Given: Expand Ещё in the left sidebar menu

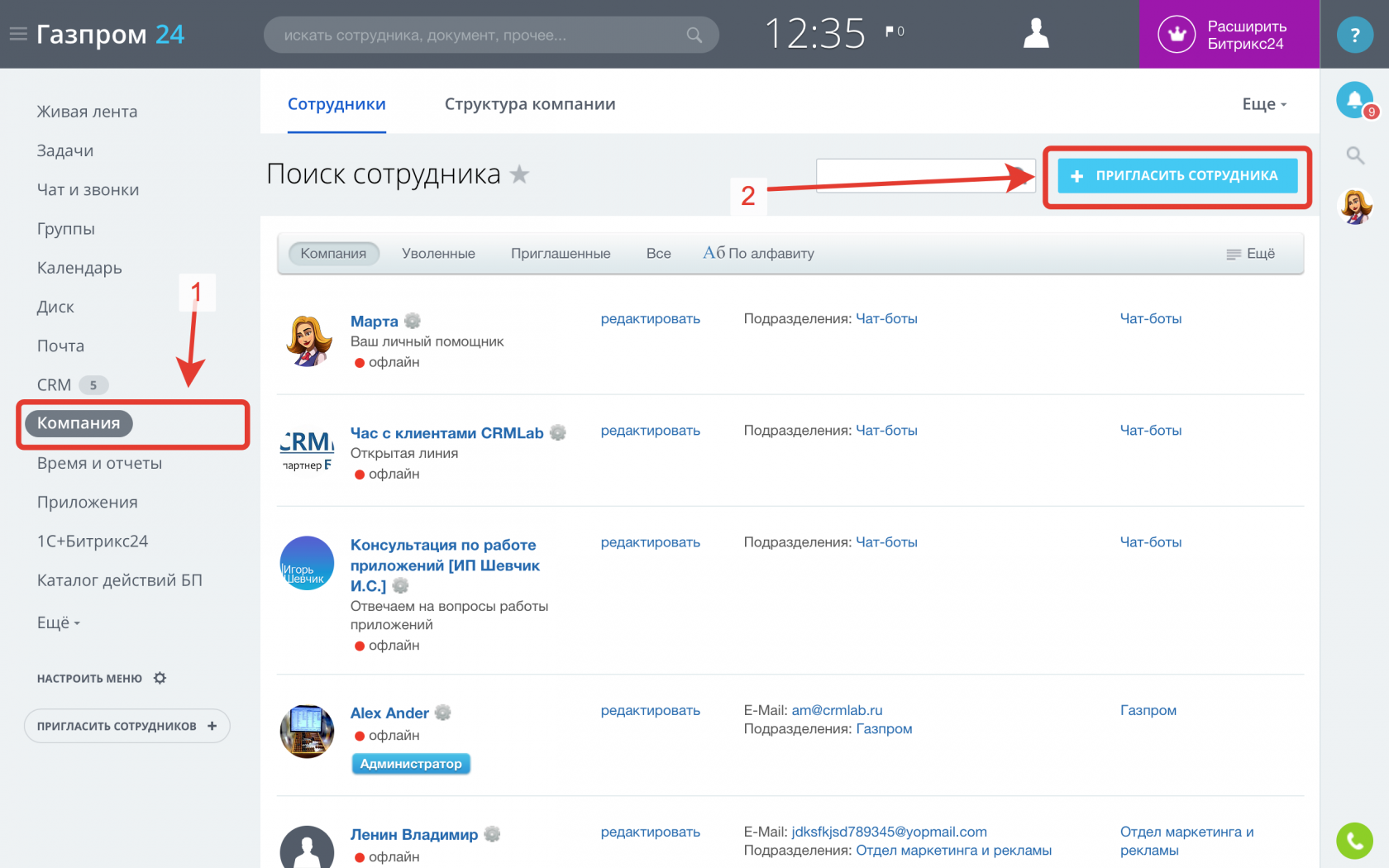Looking at the screenshot, I should tap(59, 622).
